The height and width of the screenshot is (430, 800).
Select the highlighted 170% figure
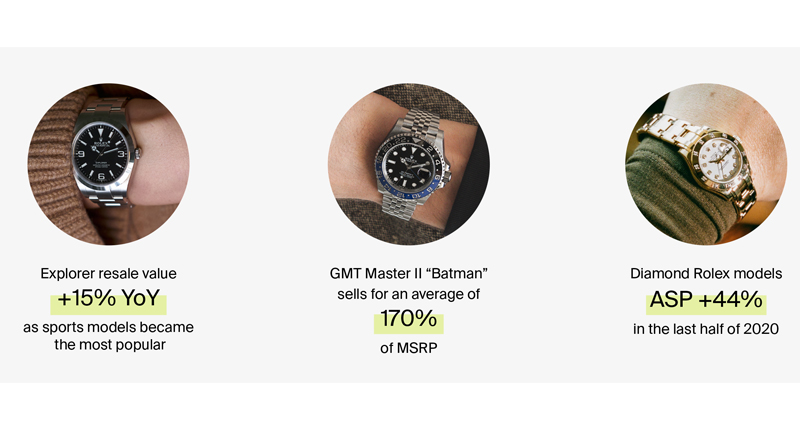pos(408,322)
